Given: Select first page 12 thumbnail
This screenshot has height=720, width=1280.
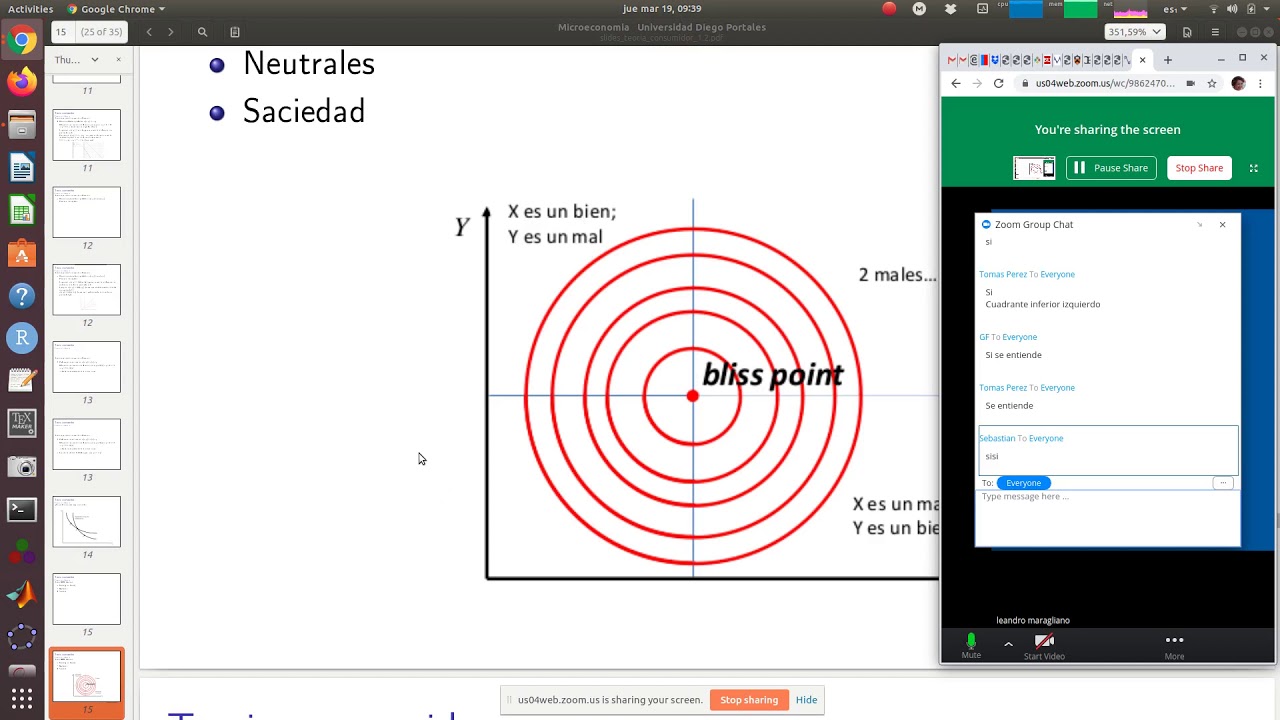Looking at the screenshot, I should 87,212.
